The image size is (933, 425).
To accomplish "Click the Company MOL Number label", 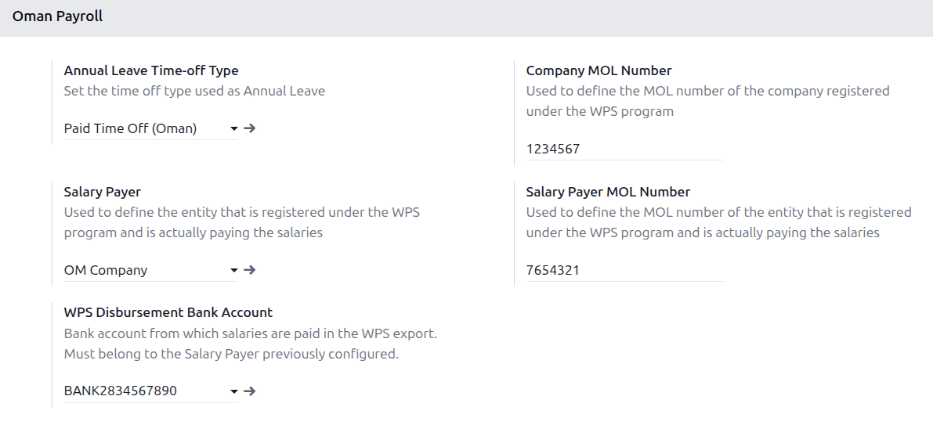I will coord(599,70).
